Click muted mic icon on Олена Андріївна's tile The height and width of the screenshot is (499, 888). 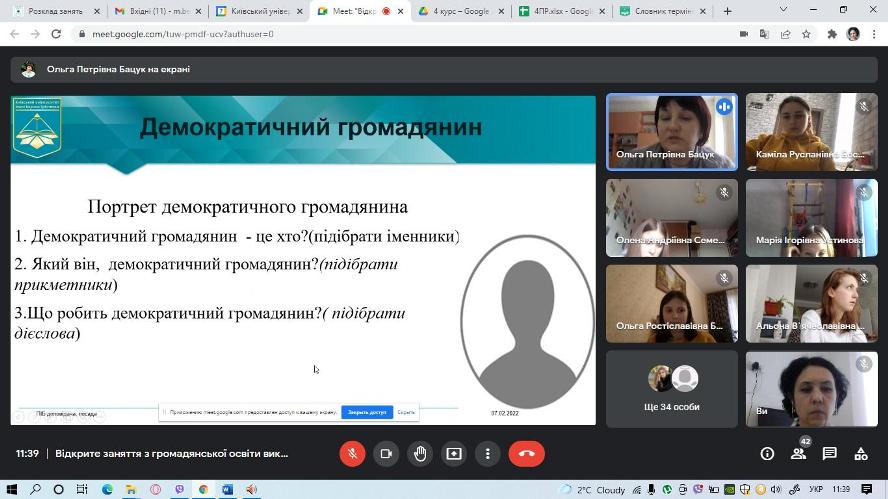(724, 193)
